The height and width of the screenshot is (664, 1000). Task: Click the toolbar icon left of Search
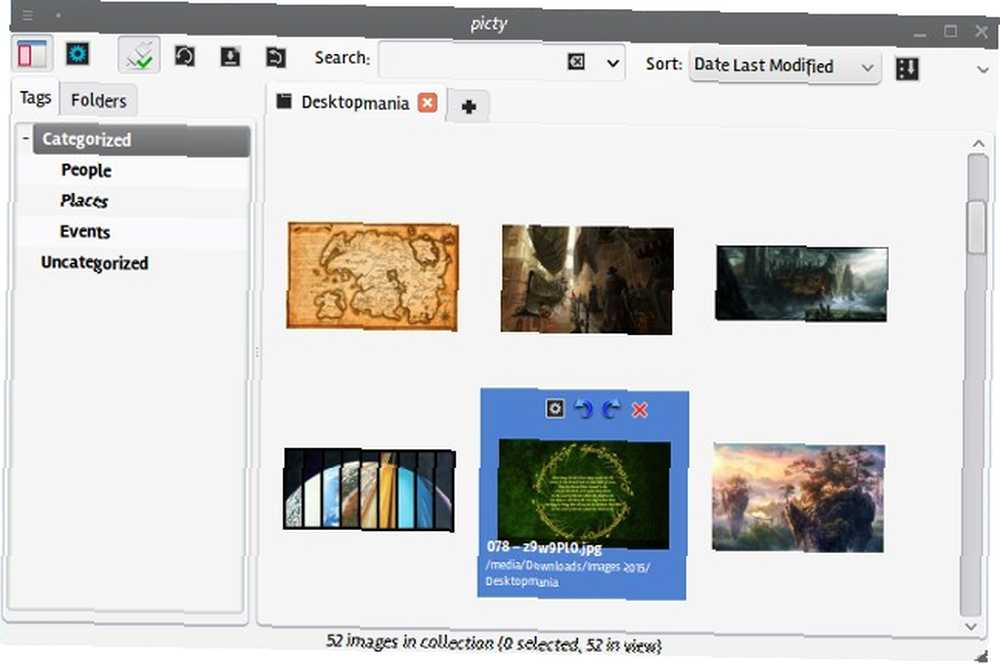click(276, 57)
